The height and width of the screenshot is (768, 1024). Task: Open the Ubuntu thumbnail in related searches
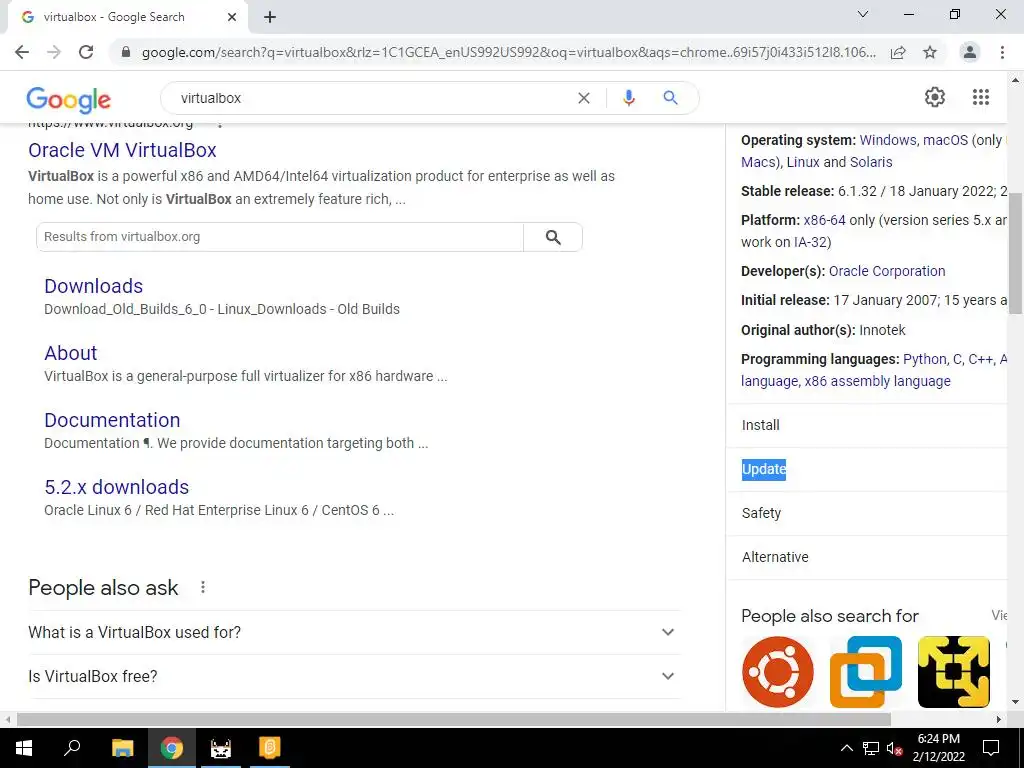[778, 672]
